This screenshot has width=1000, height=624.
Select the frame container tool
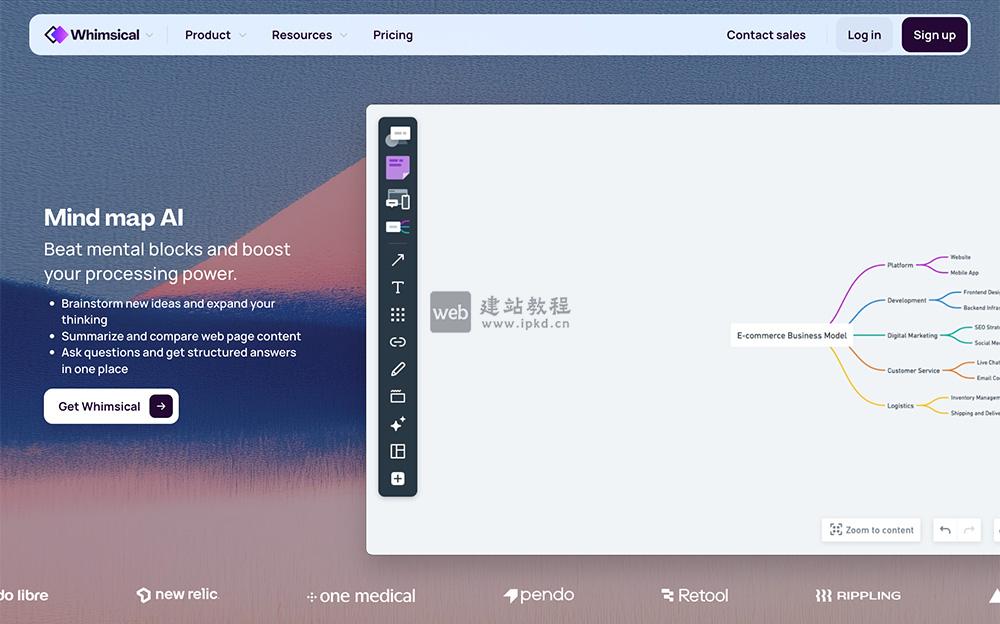(397, 396)
